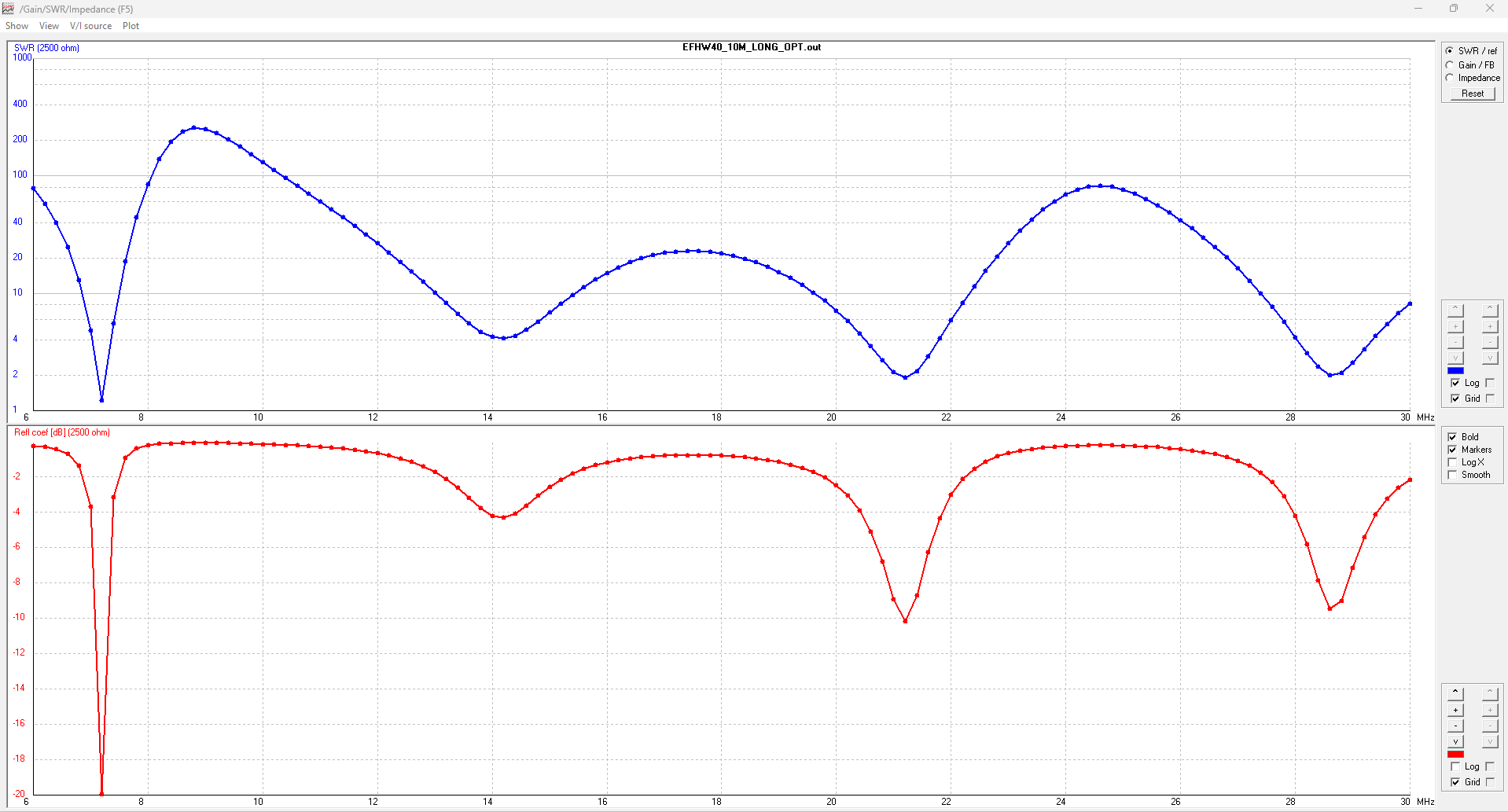
Task: Click the left 'v' down button in the SWR plot controls
Action: click(x=1455, y=358)
